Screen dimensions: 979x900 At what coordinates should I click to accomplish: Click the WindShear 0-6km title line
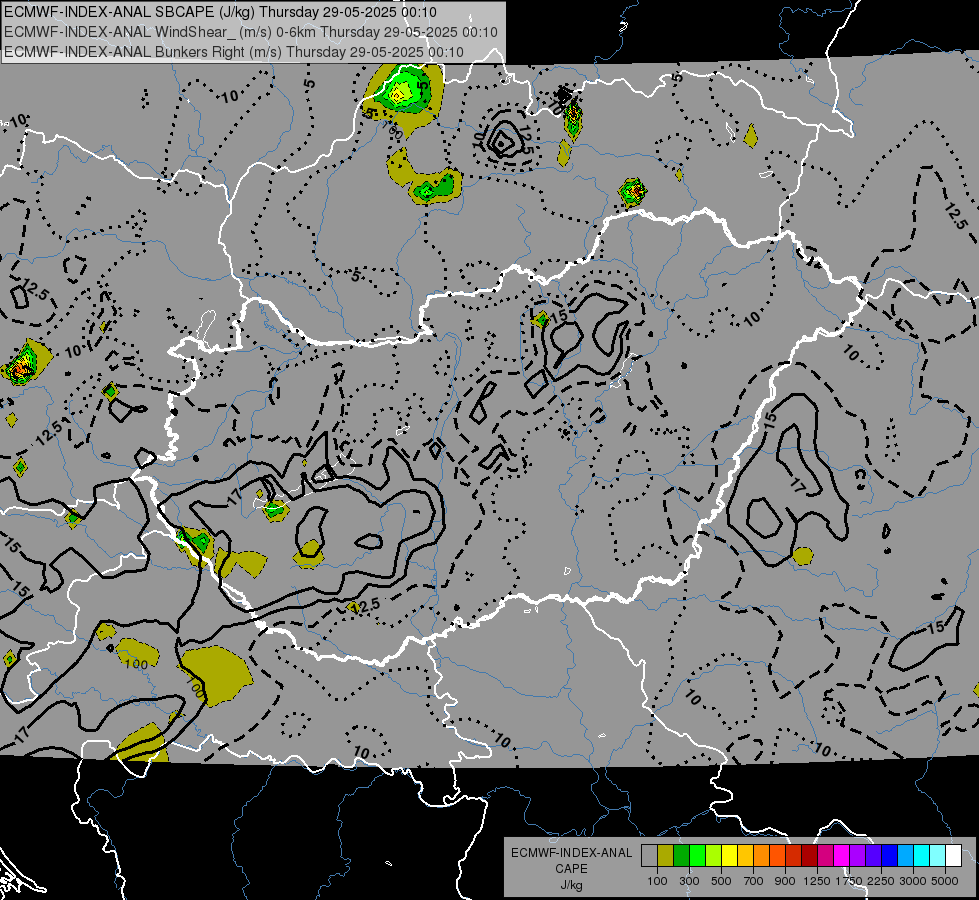(x=250, y=32)
